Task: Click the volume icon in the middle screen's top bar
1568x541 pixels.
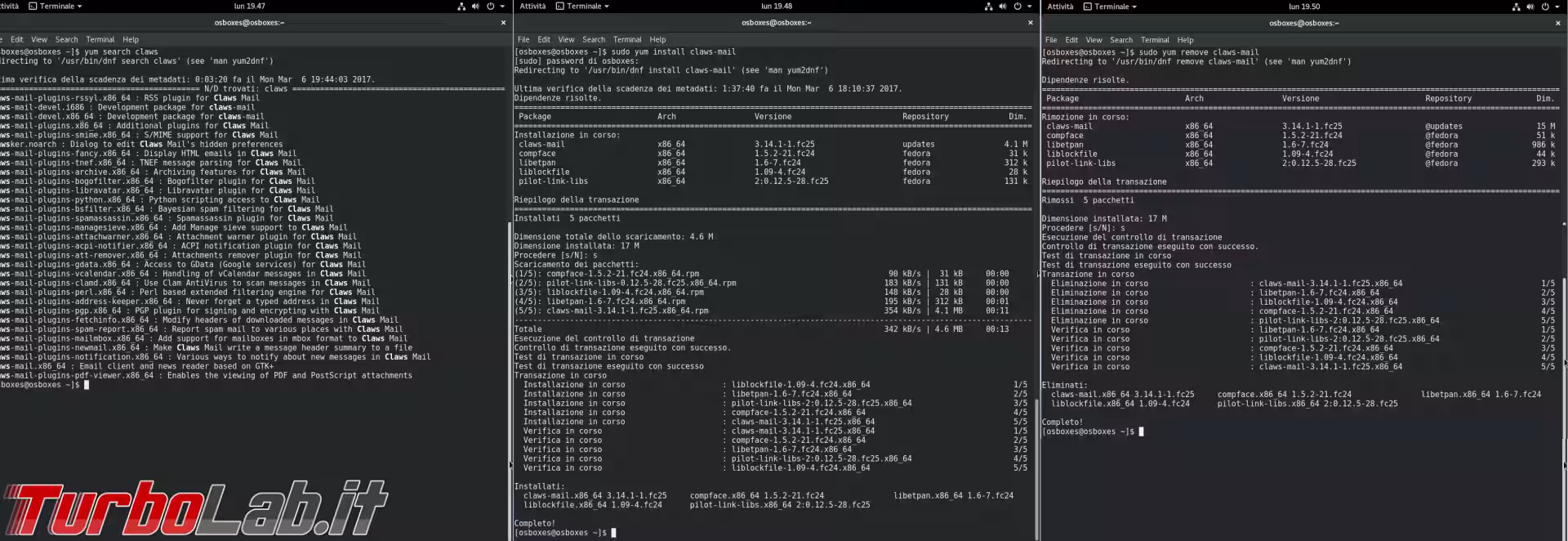Action: coord(1002,7)
